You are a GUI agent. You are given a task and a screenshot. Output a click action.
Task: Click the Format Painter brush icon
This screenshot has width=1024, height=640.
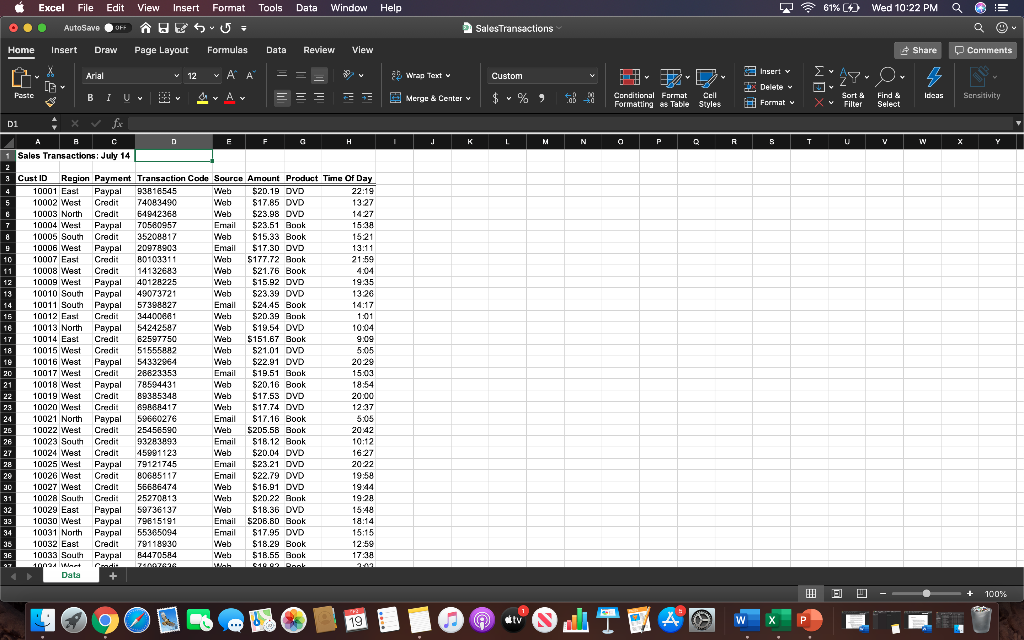[x=50, y=101]
